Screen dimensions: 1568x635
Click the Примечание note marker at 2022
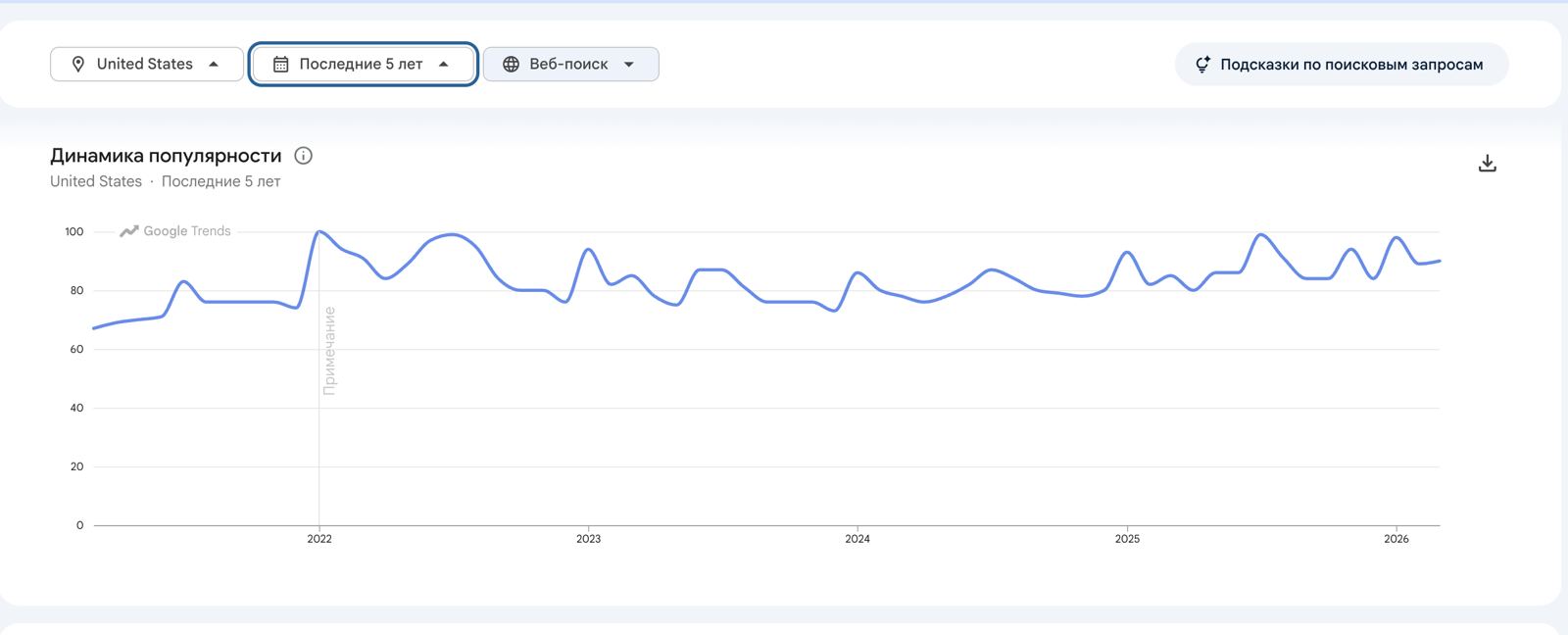329,351
